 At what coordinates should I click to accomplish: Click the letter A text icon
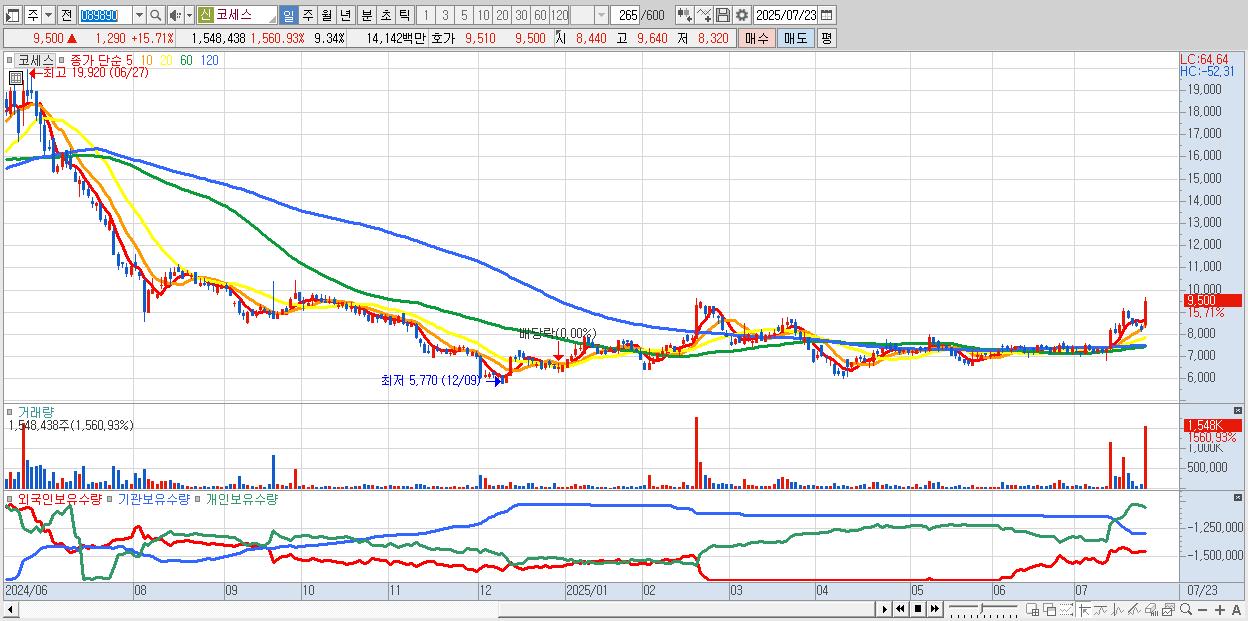pos(1237,610)
